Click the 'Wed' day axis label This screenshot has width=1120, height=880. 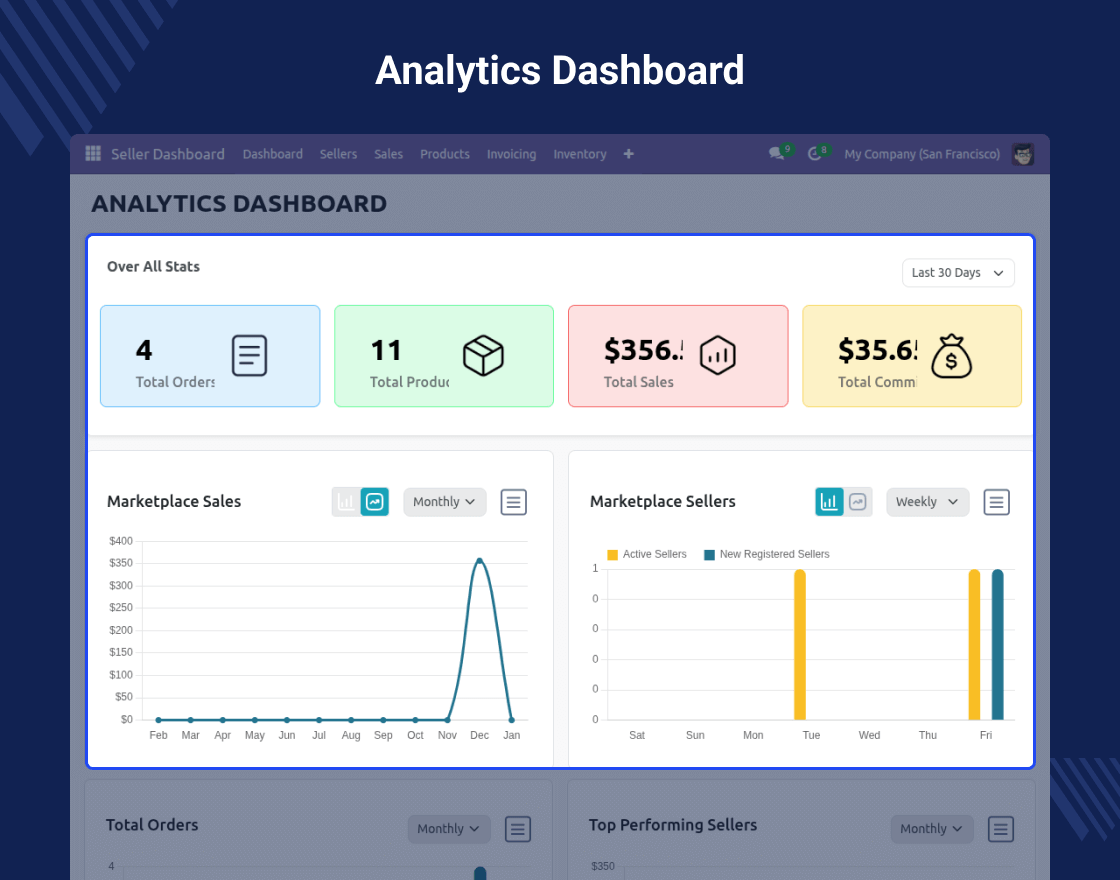tap(869, 735)
